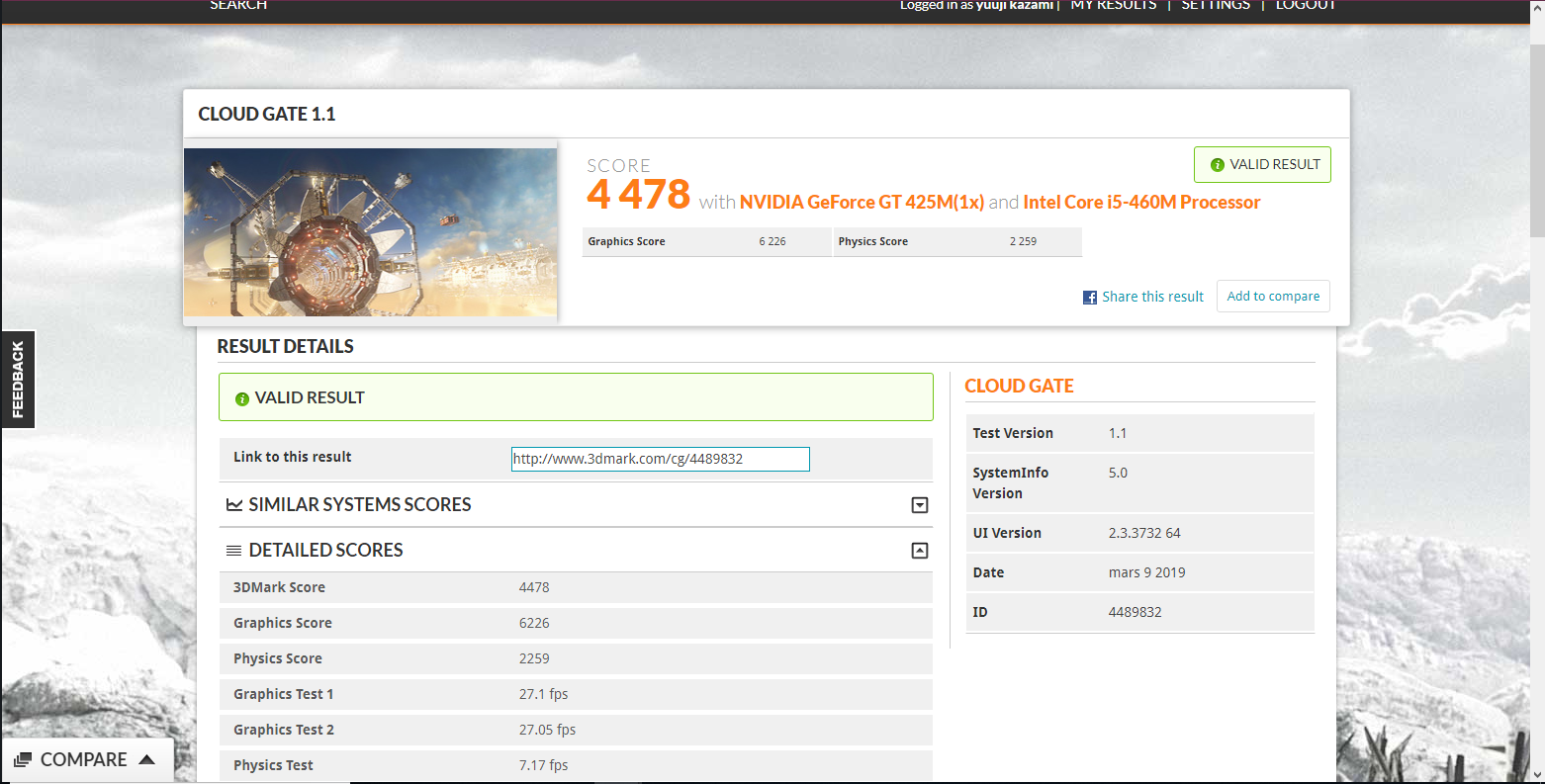Click the VALID RESULT badge button
1545x784 pixels.
(1262, 165)
